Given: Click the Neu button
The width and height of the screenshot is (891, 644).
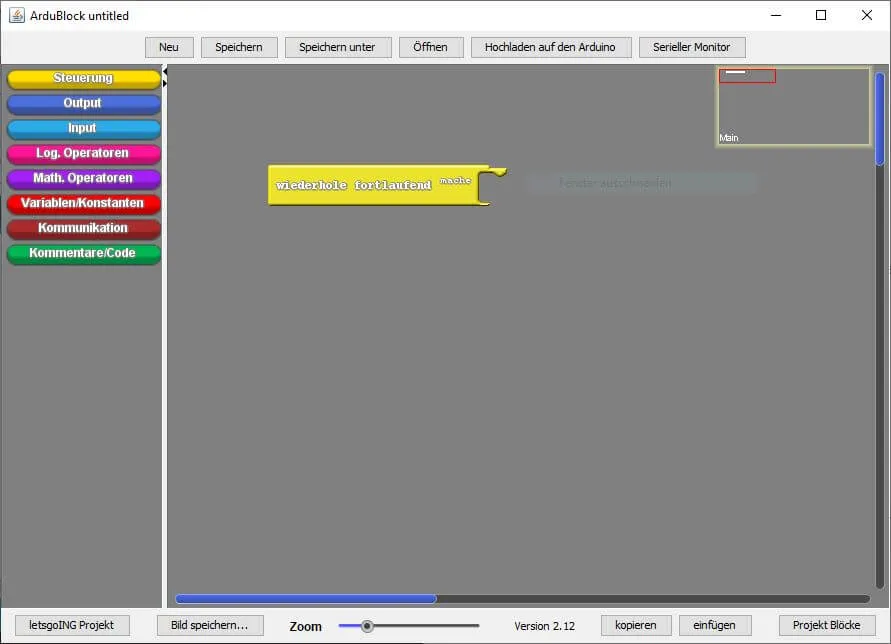Looking at the screenshot, I should pos(169,47).
